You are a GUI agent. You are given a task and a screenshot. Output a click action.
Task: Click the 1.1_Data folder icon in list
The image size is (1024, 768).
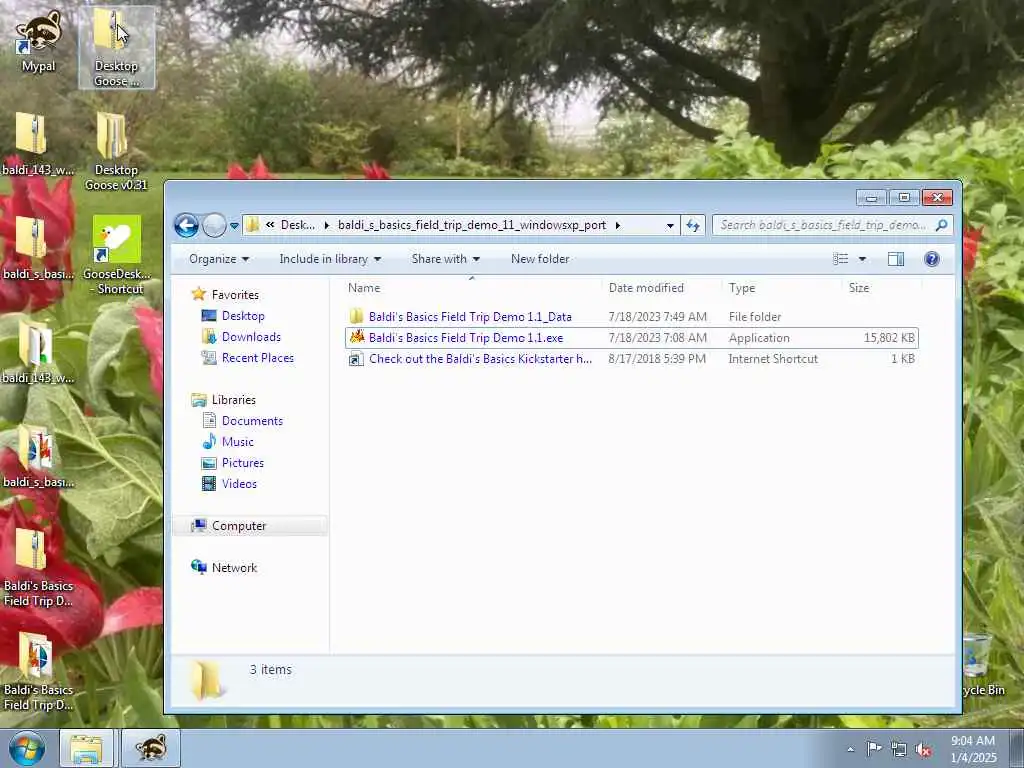point(356,317)
